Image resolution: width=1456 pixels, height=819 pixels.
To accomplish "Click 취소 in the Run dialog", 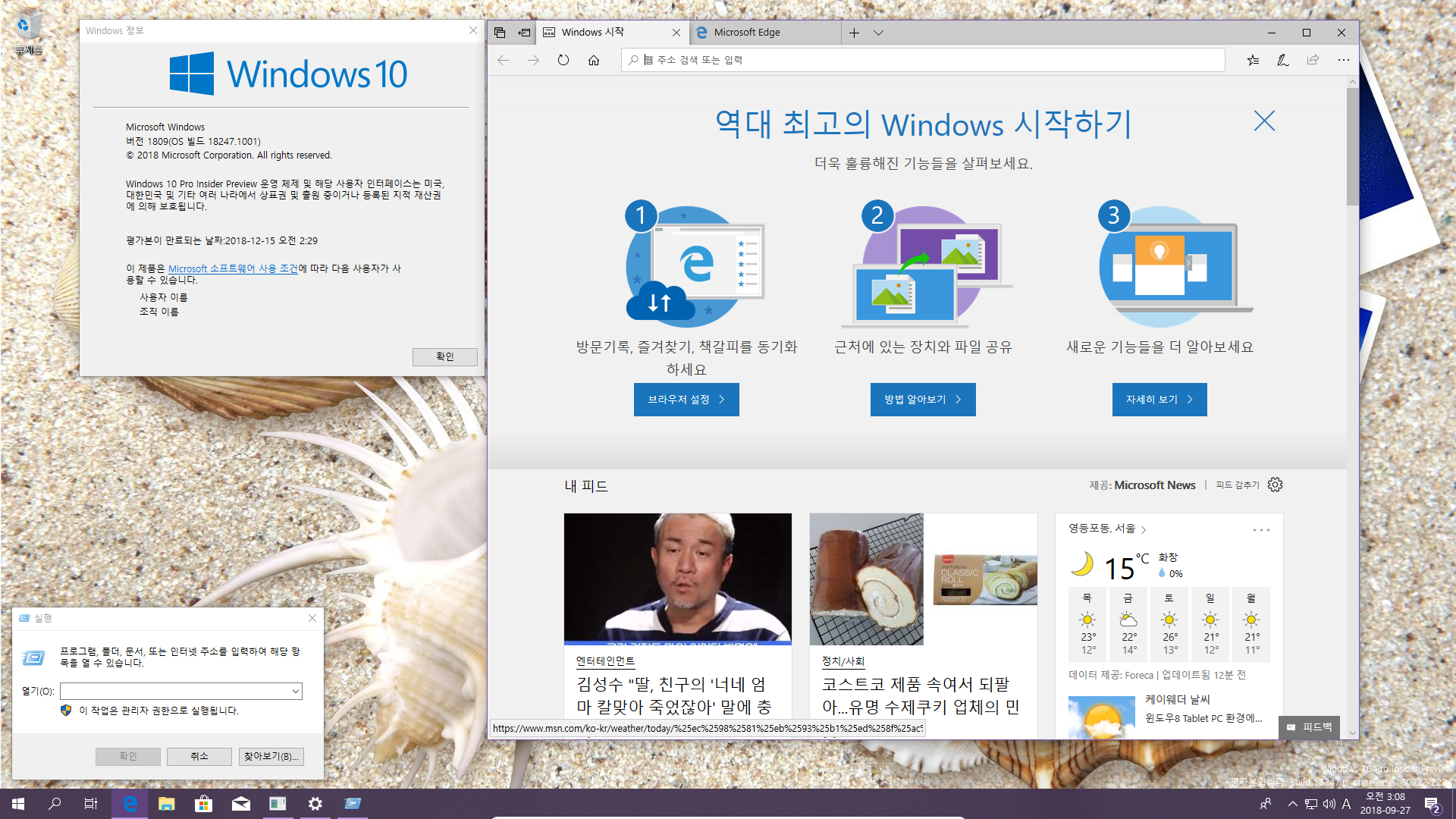I will click(x=199, y=756).
